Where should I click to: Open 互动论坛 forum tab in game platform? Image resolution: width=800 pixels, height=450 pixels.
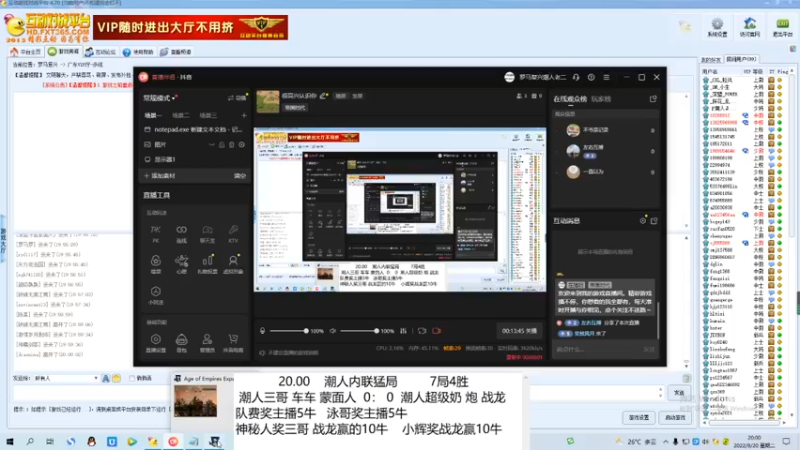click(x=101, y=52)
